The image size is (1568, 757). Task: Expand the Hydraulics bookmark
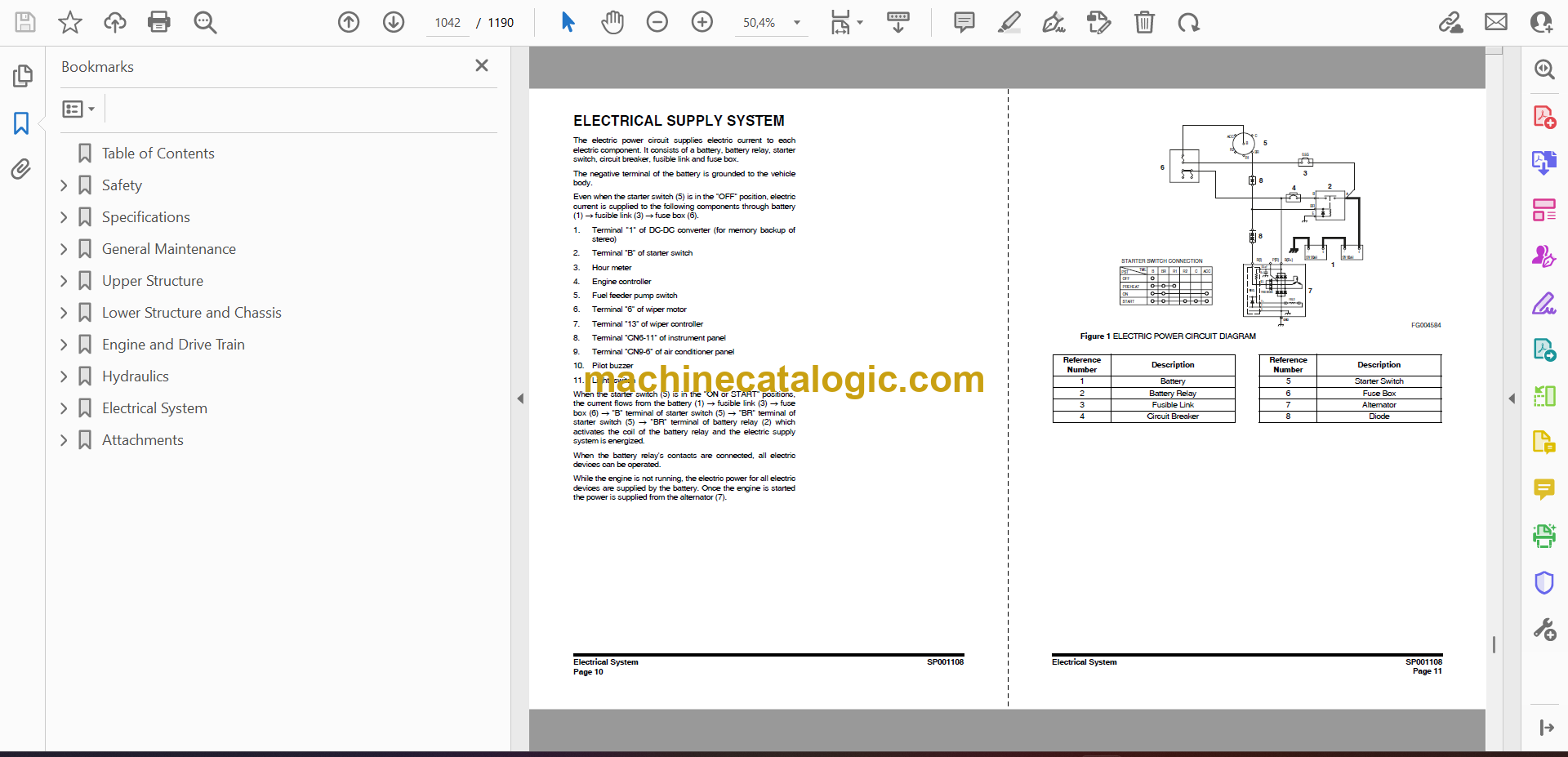tap(64, 376)
